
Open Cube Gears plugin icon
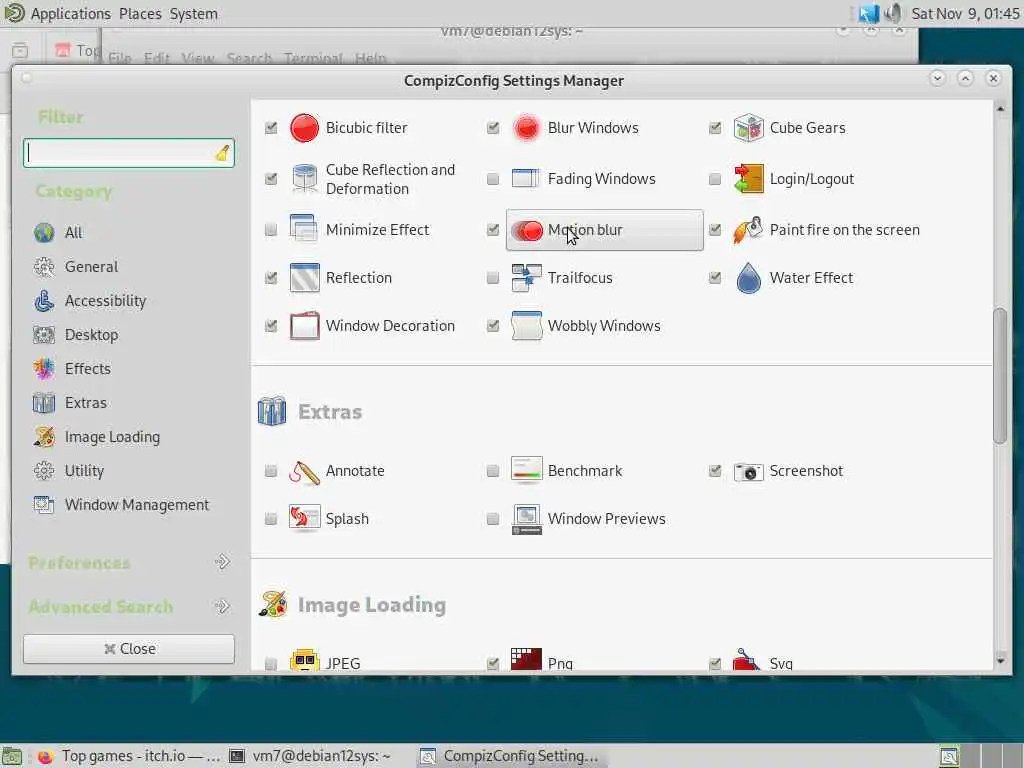coord(748,128)
